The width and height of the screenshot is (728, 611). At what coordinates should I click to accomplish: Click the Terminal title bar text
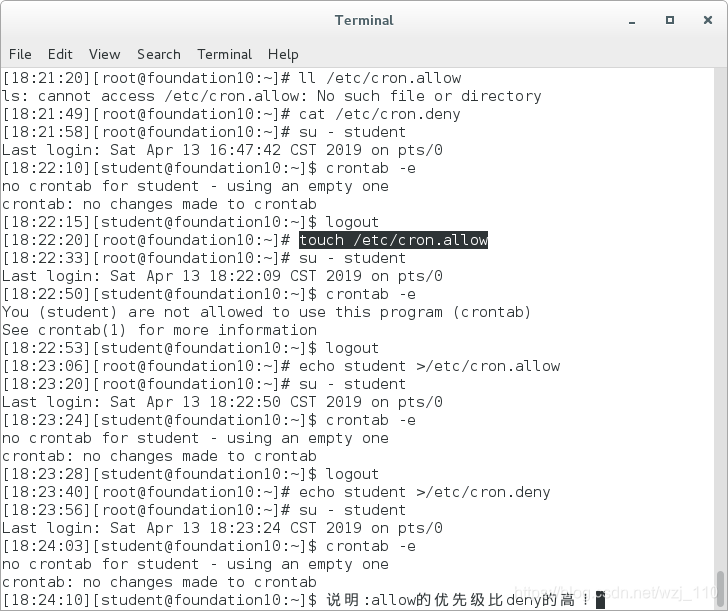364,20
